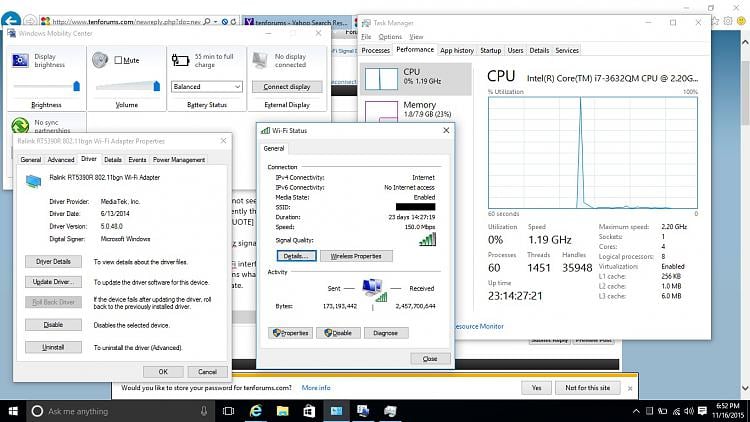Click the browser refresh icon
Image resolution: width=750 pixels, height=422 pixels.
click(233, 22)
